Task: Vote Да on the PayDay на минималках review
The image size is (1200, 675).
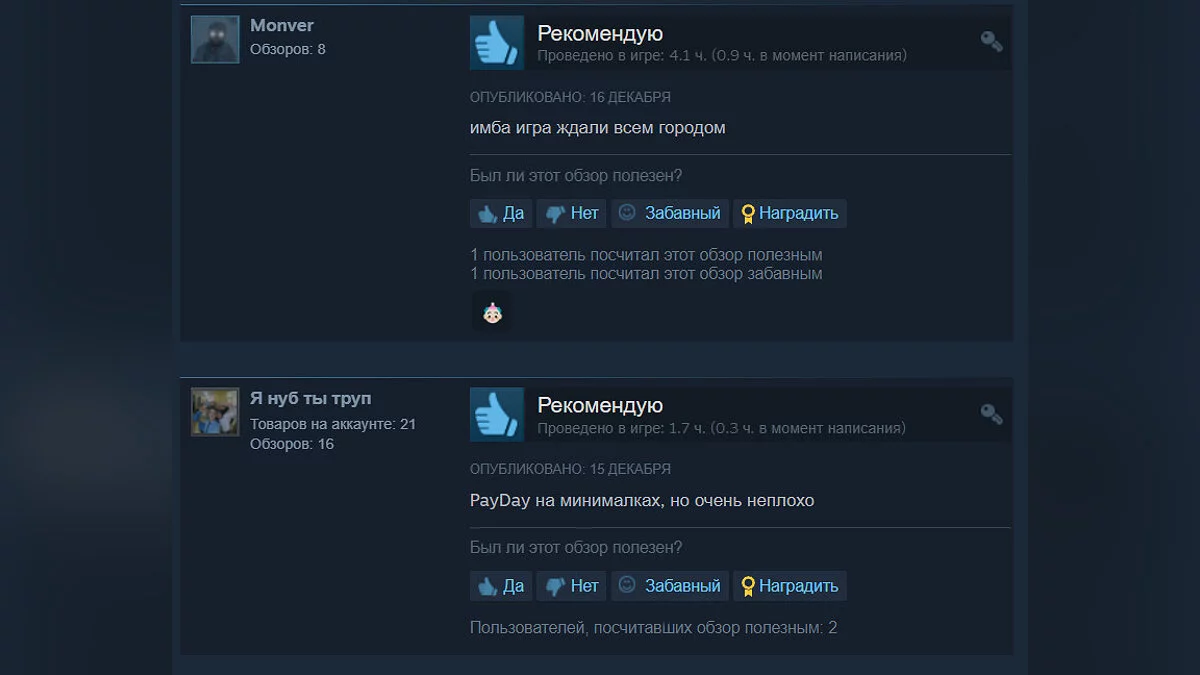Action: pyautogui.click(x=501, y=586)
